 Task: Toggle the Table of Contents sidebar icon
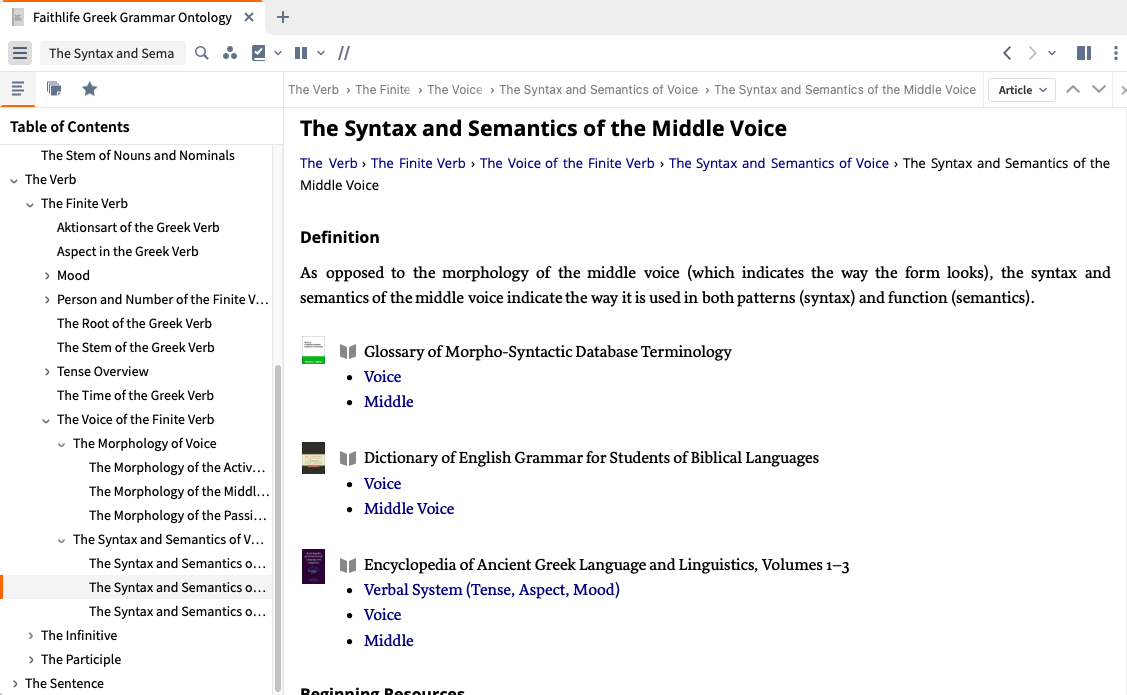pos(18,89)
